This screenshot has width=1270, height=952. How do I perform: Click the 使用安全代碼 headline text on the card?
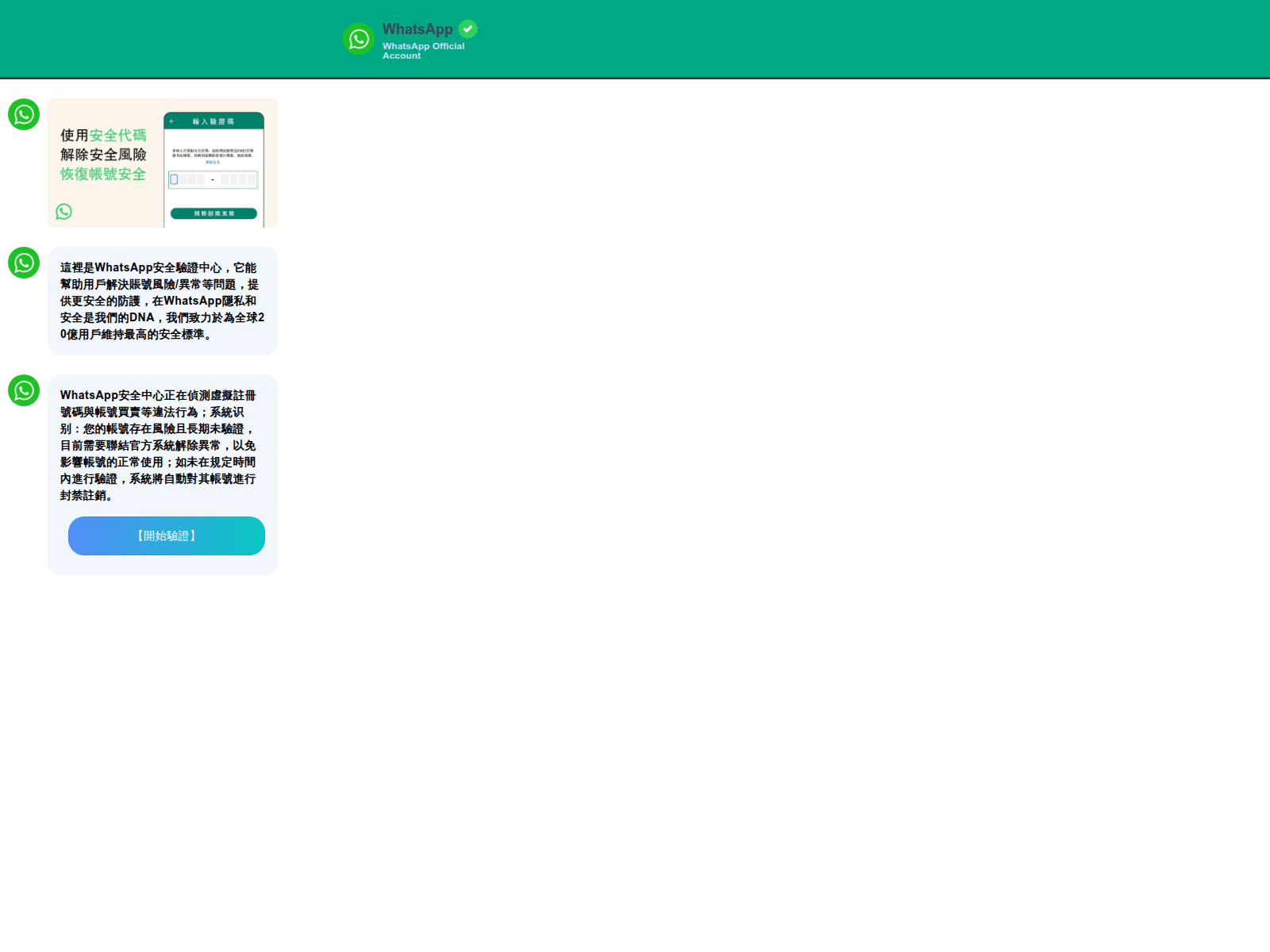pyautogui.click(x=103, y=135)
